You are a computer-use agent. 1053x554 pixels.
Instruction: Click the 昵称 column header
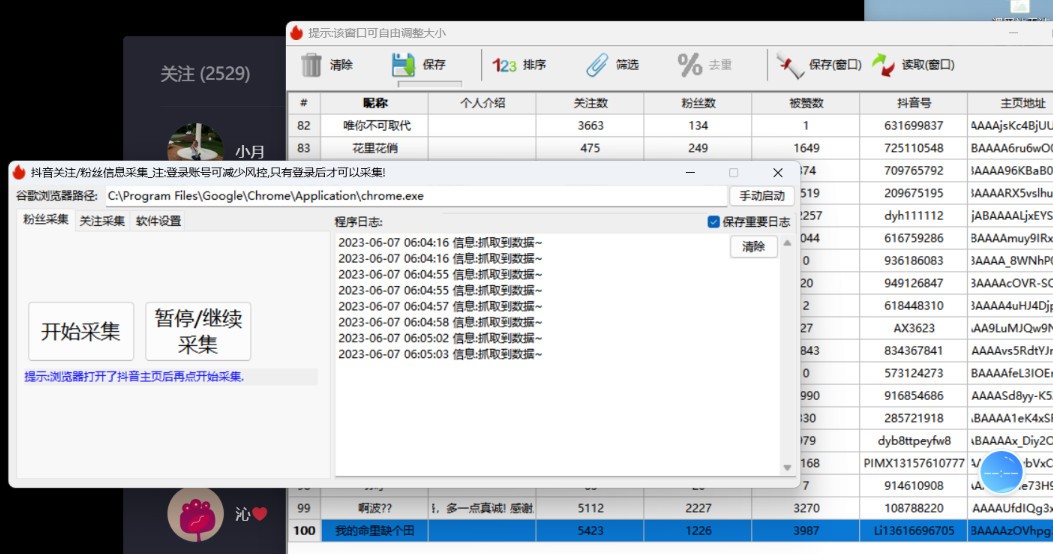pyautogui.click(x=375, y=103)
